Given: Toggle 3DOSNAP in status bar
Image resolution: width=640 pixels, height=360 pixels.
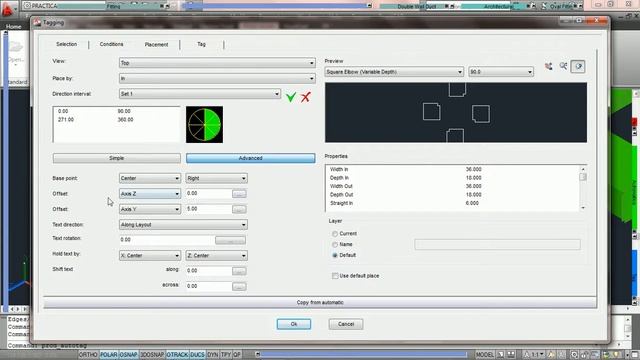Looking at the screenshot, I should [152, 355].
